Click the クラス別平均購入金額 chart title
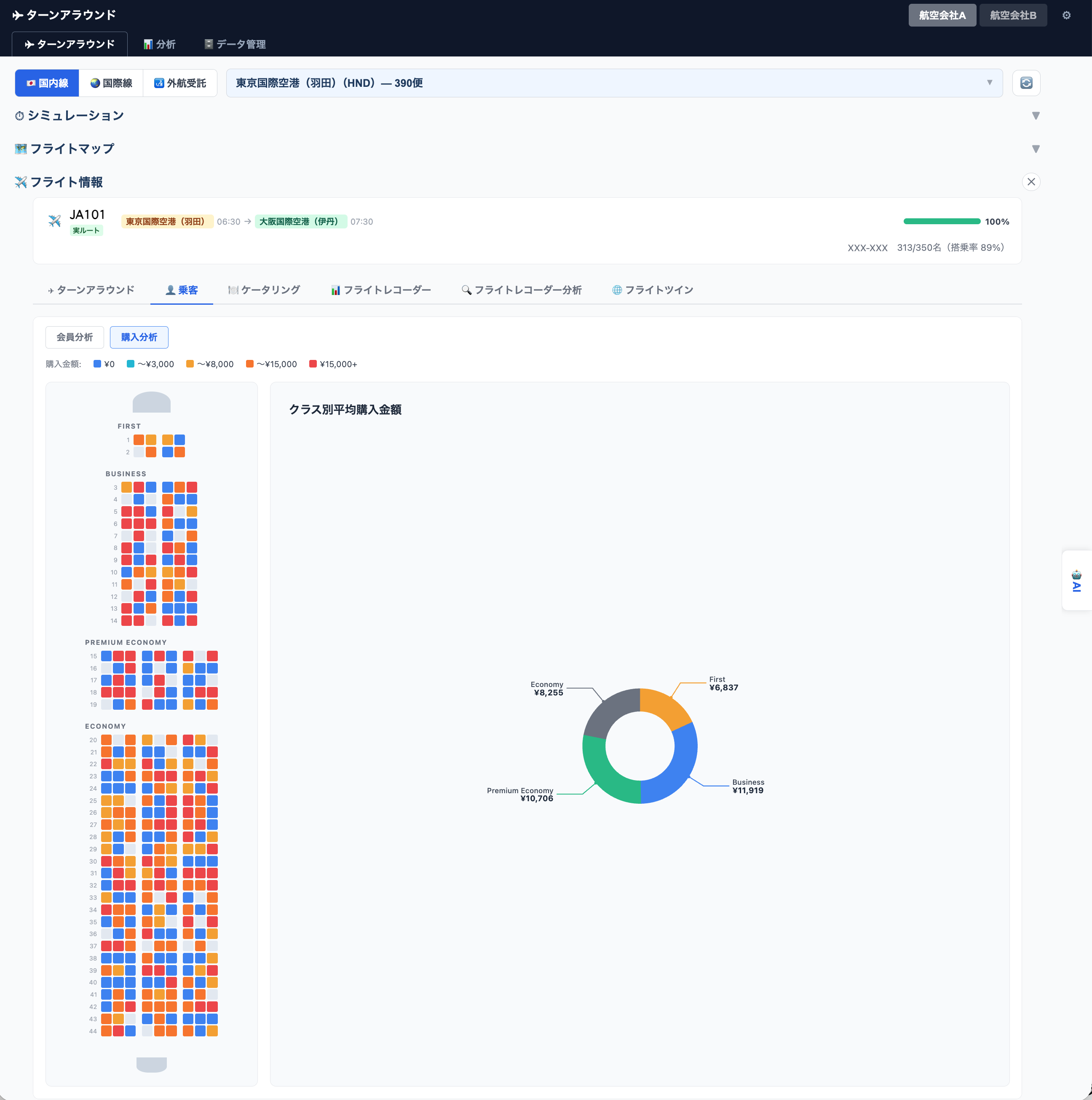The height and width of the screenshot is (1100, 1092). pos(345,410)
